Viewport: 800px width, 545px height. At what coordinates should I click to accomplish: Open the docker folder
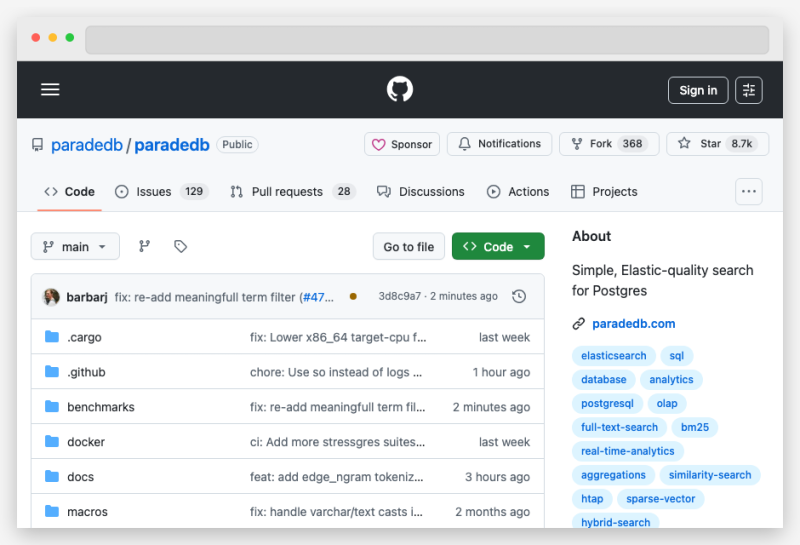[86, 442]
